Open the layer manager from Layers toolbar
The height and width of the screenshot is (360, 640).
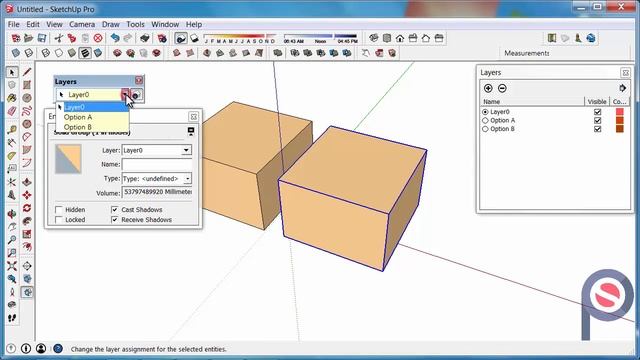coord(136,95)
